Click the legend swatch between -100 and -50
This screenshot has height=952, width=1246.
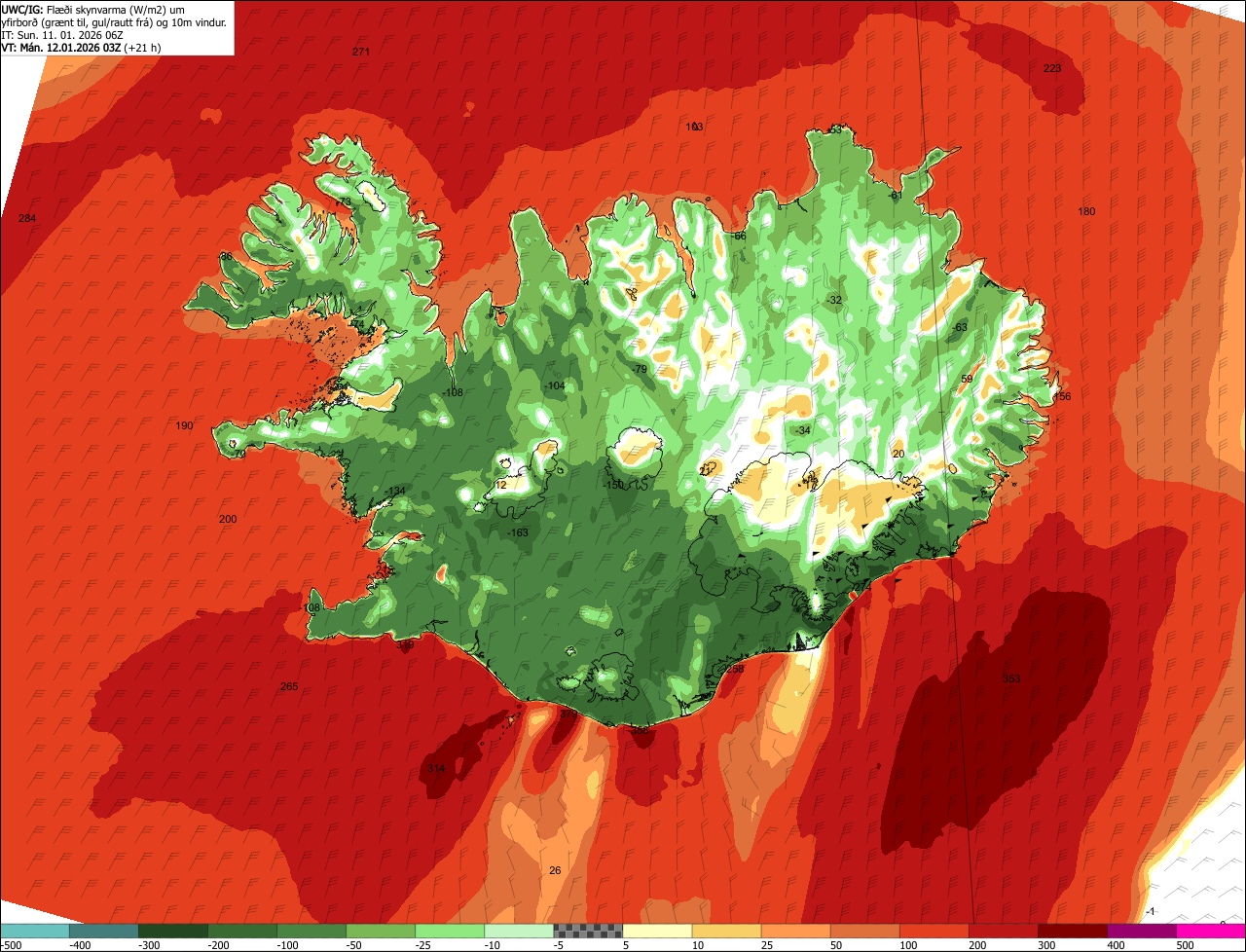311,931
